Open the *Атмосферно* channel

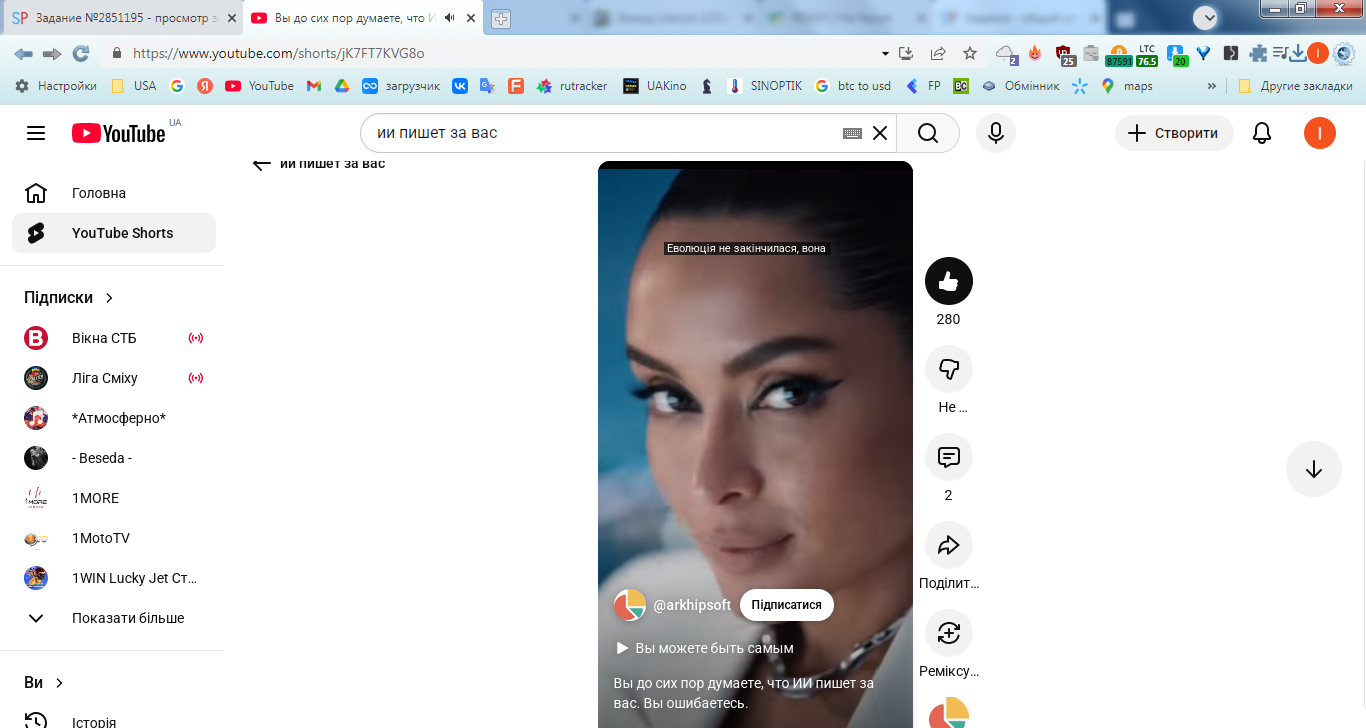(114, 418)
